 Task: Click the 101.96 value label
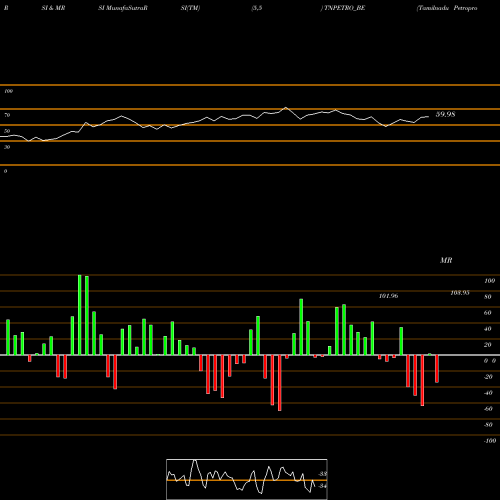click(388, 296)
